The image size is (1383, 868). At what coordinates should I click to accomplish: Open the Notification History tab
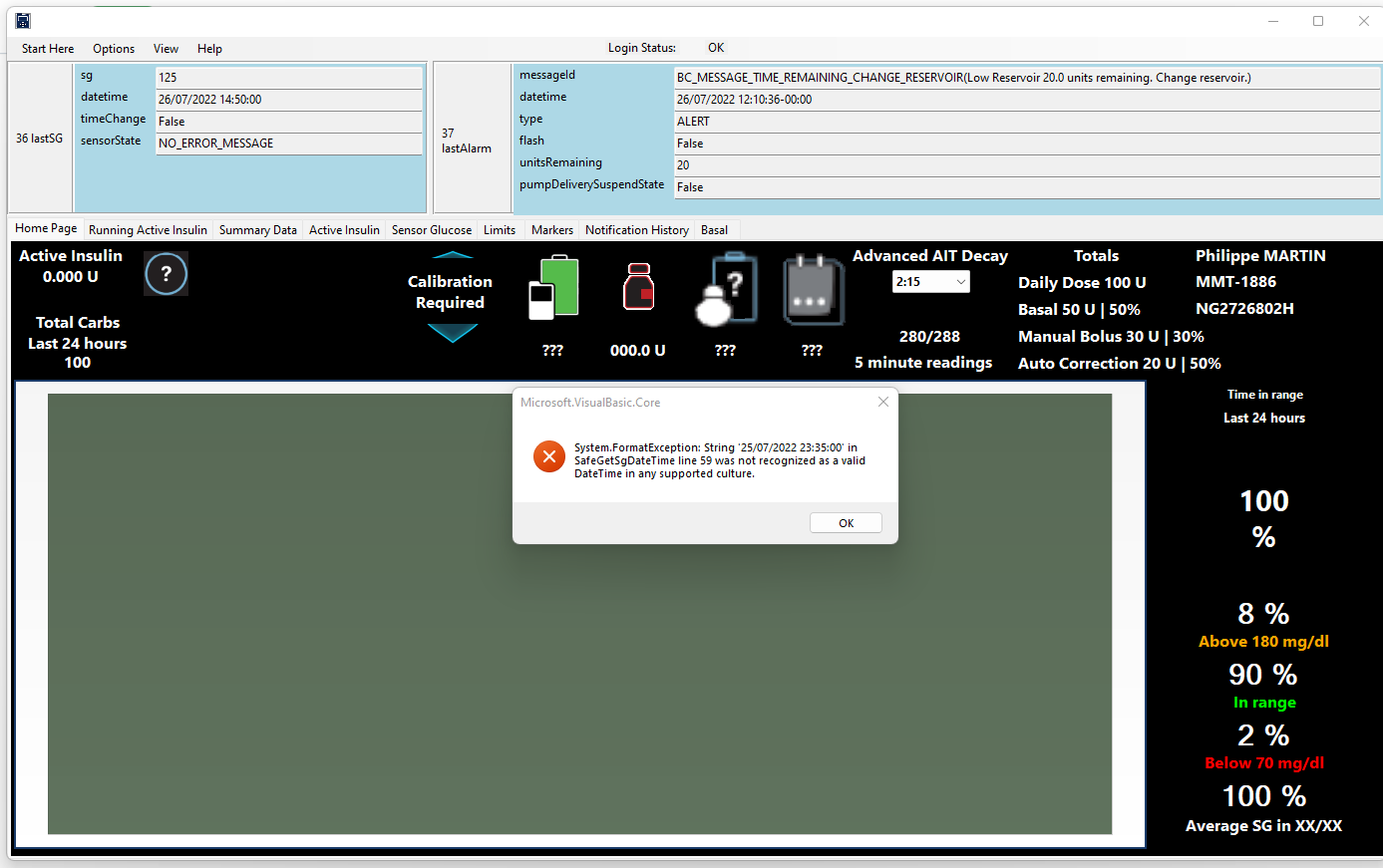click(x=636, y=229)
